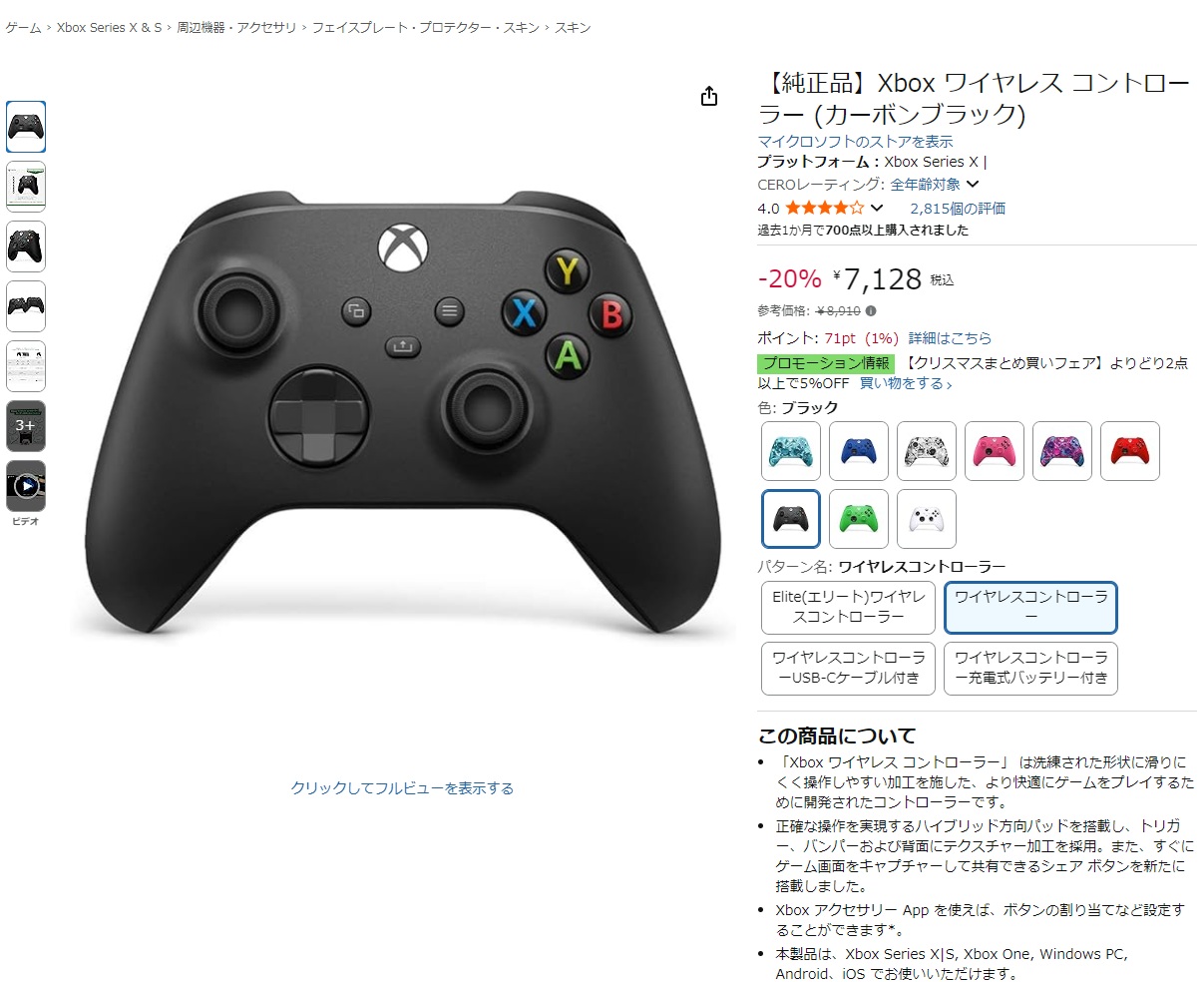View the second product thumbnail with packaging
Viewport: 1204px width, 982px height.
[26, 187]
